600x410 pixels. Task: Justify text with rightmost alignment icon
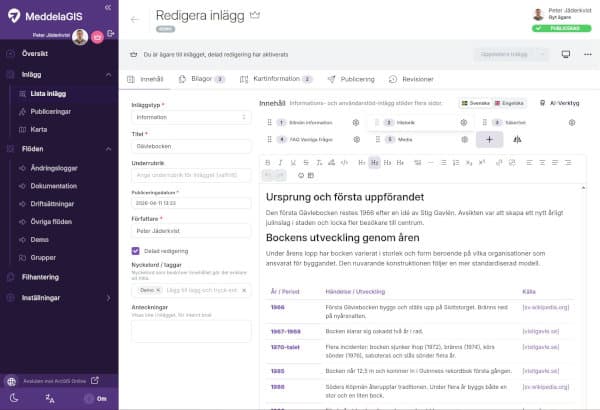[568, 163]
